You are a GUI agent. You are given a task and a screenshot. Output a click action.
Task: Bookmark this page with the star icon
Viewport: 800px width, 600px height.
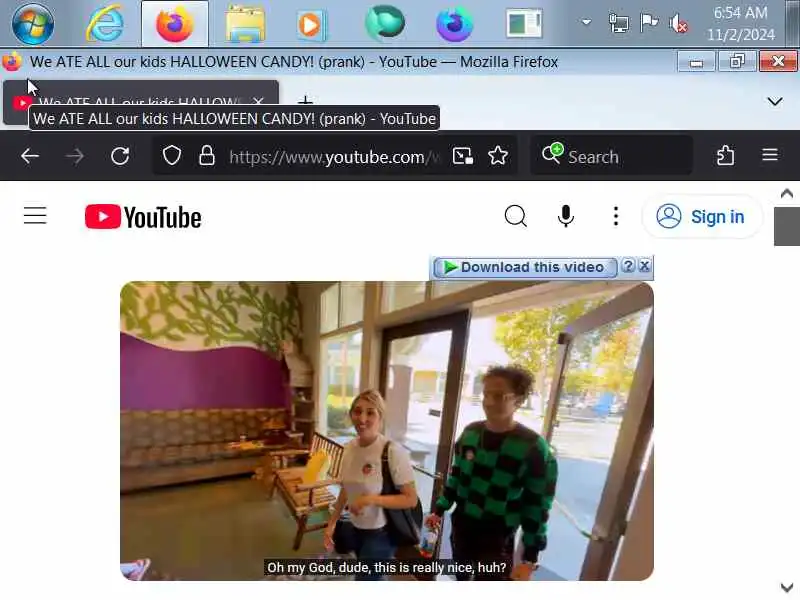497,156
